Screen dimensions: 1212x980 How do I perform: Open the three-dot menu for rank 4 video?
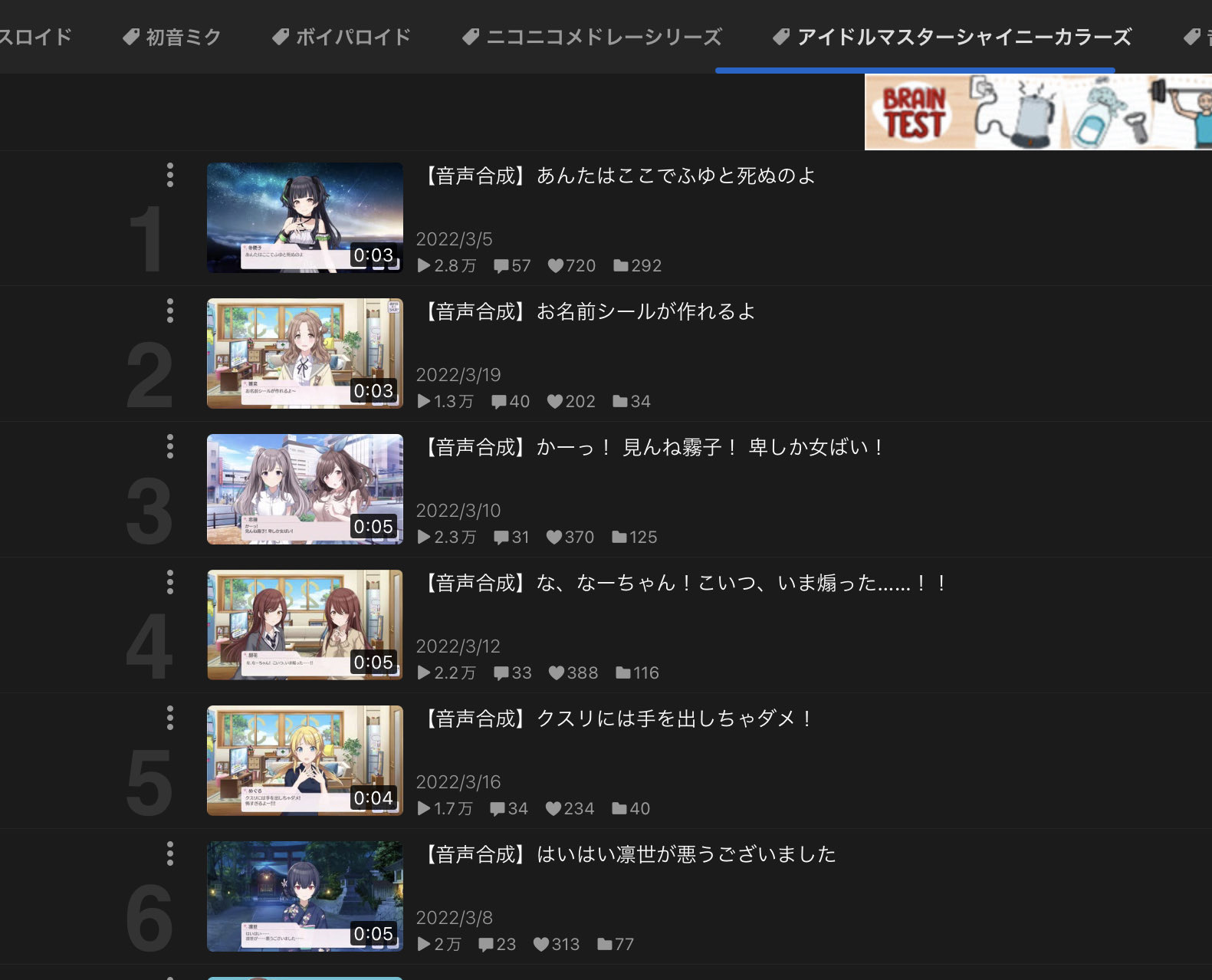[x=170, y=582]
